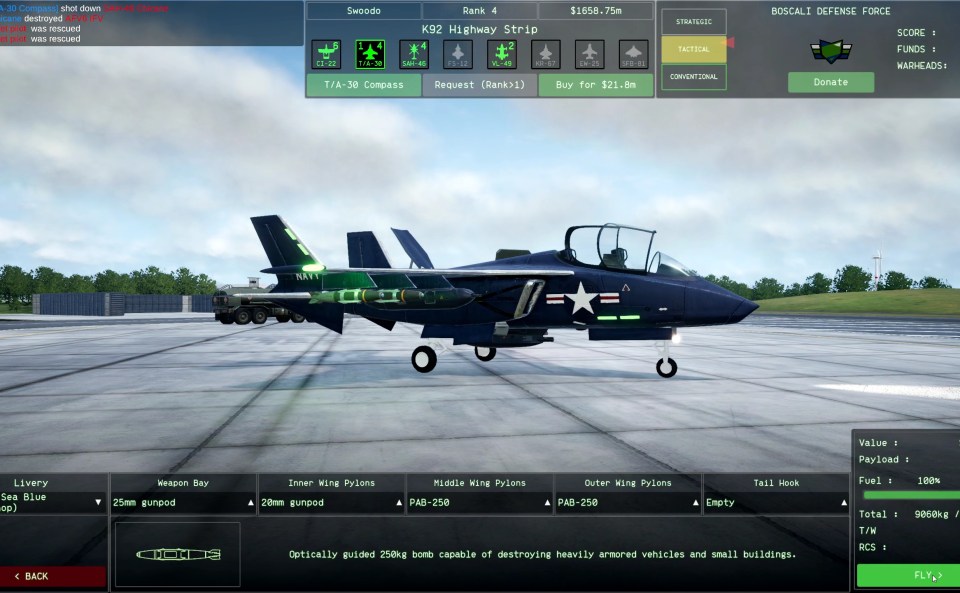
Task: Select the CI-22 aircraft icon
Action: 326,54
